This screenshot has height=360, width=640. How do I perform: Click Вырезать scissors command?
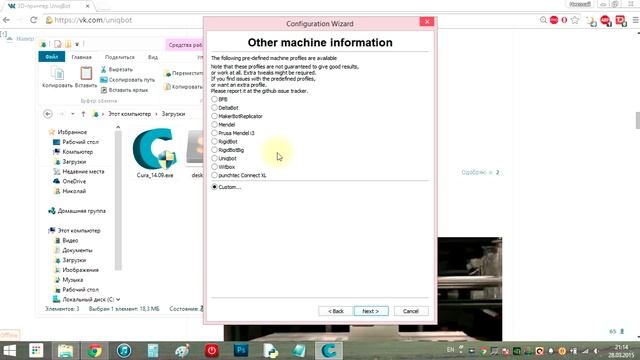click(117, 69)
